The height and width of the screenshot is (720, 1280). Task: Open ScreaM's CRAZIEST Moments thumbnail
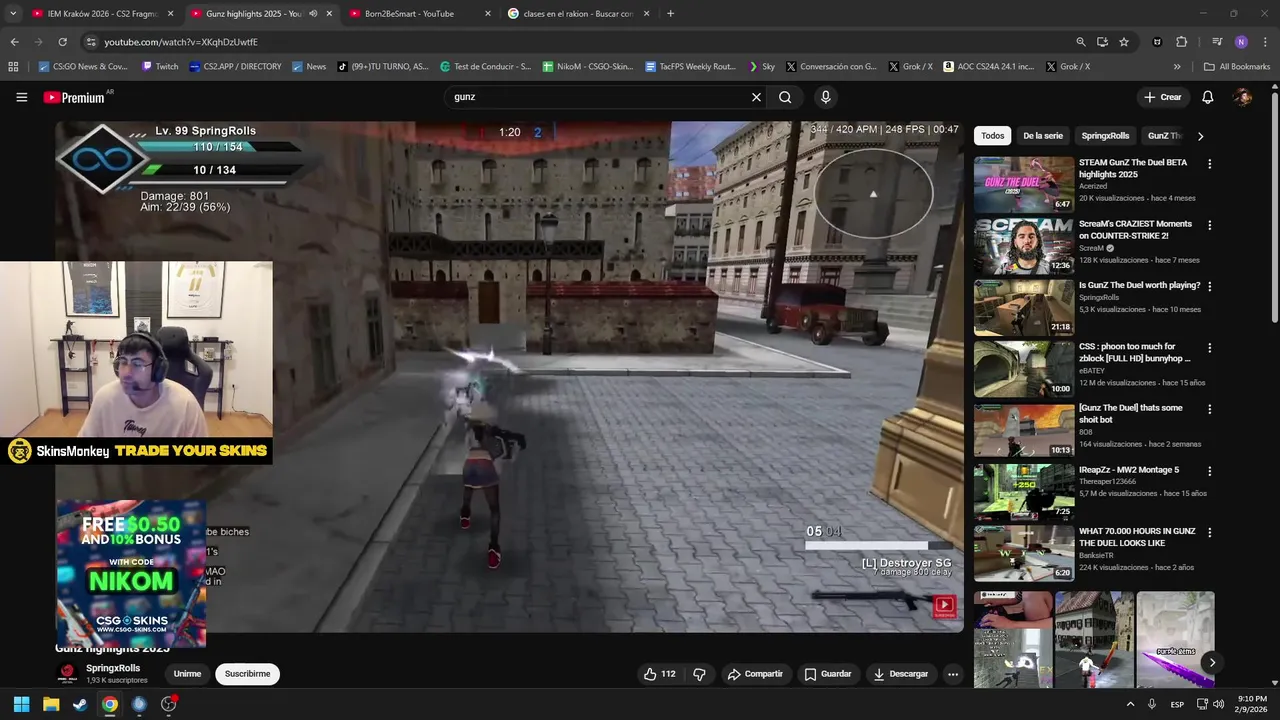click(x=1024, y=246)
